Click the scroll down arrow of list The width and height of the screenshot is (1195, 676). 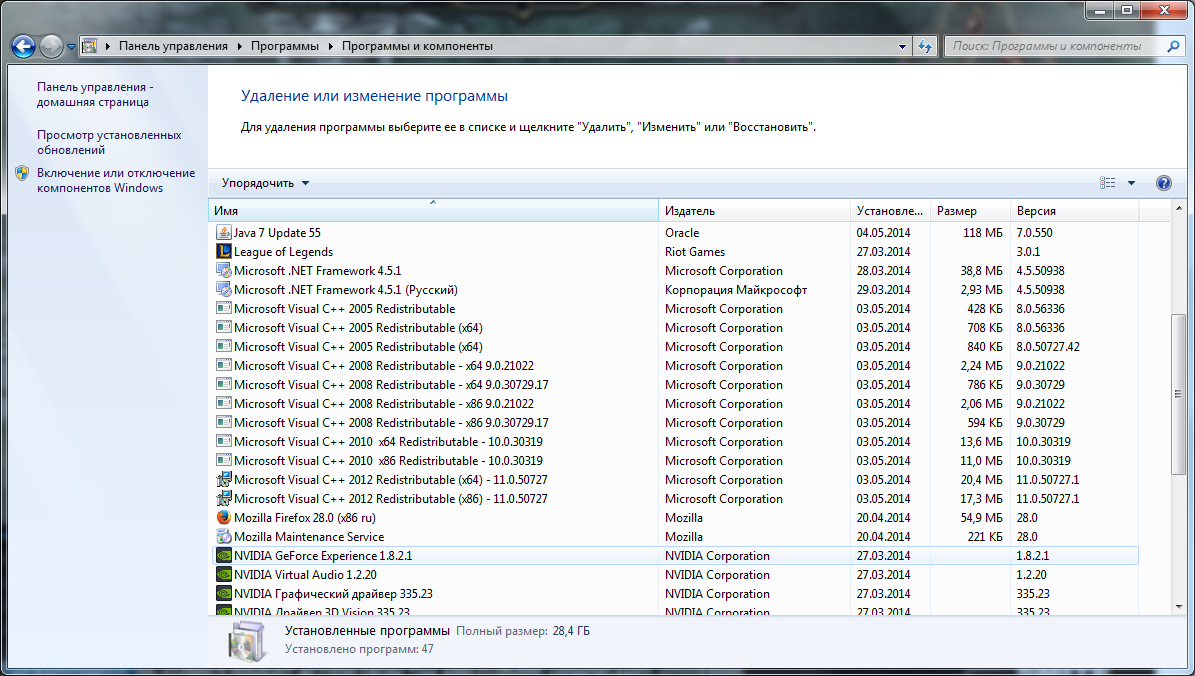tap(1179, 607)
